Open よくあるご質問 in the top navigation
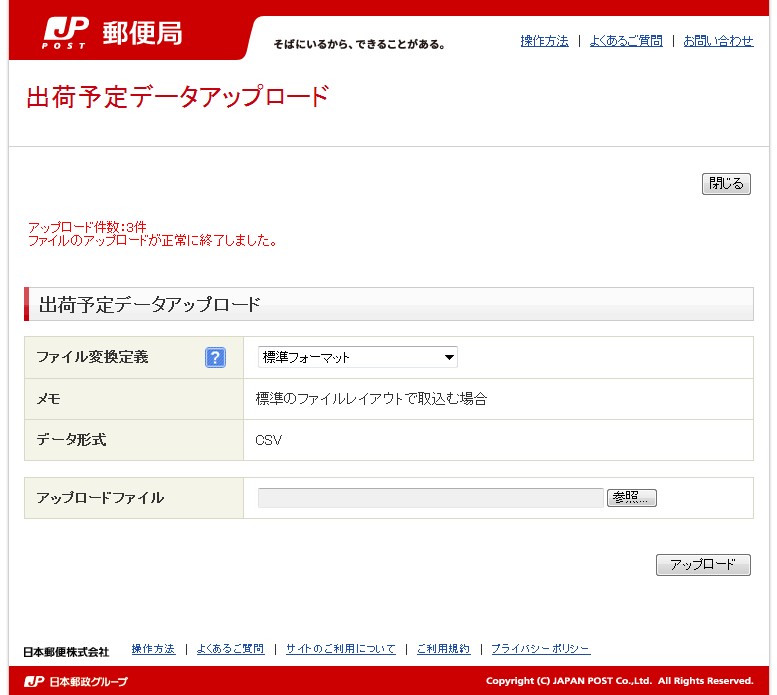The height and width of the screenshot is (695, 777). [x=625, y=41]
